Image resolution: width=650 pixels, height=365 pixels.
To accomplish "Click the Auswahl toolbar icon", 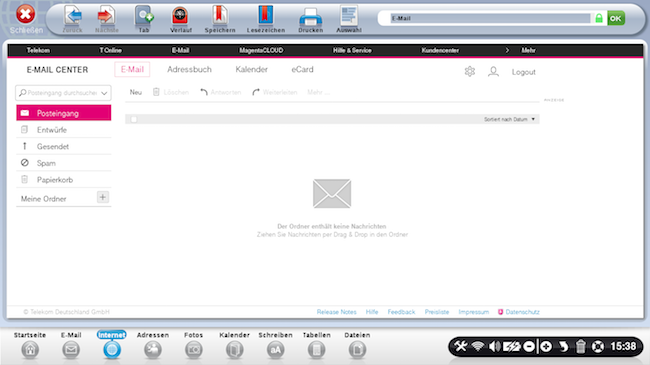I will pos(349,16).
